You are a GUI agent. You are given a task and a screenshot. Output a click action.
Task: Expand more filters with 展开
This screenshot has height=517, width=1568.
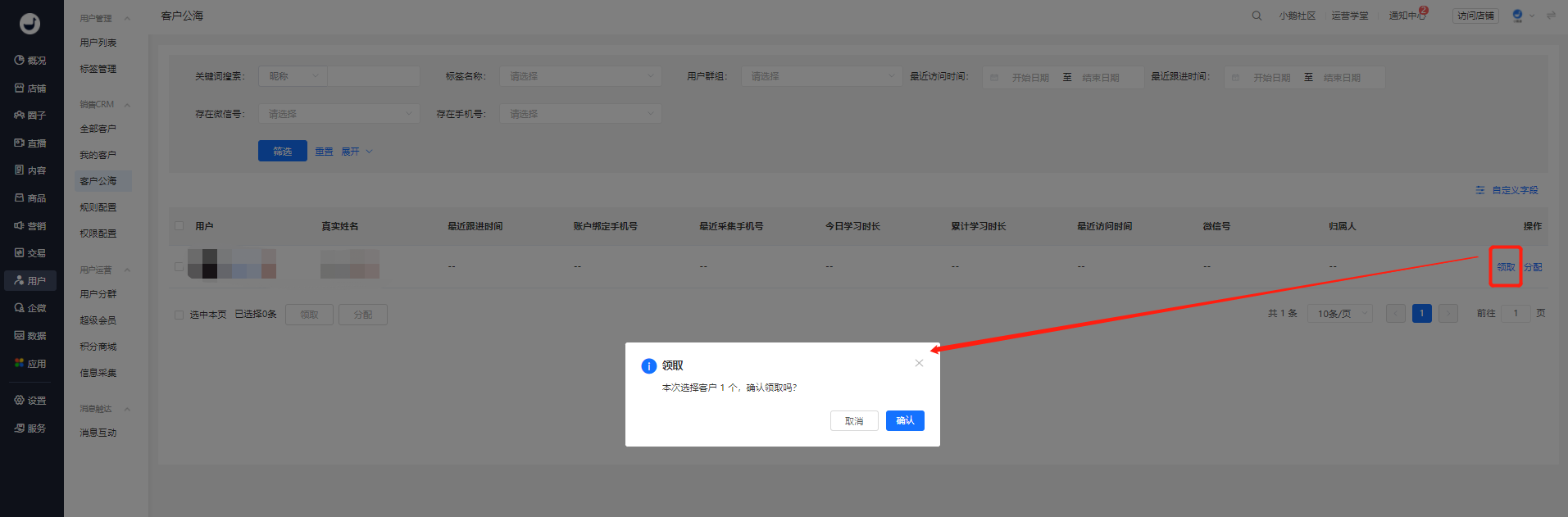pos(357,152)
